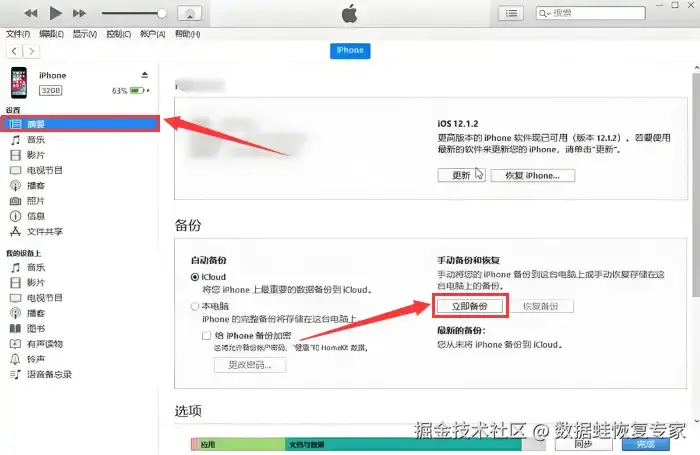The width and height of the screenshot is (700, 455).
Task: Go back with the left navigation arrow
Action: point(14,51)
